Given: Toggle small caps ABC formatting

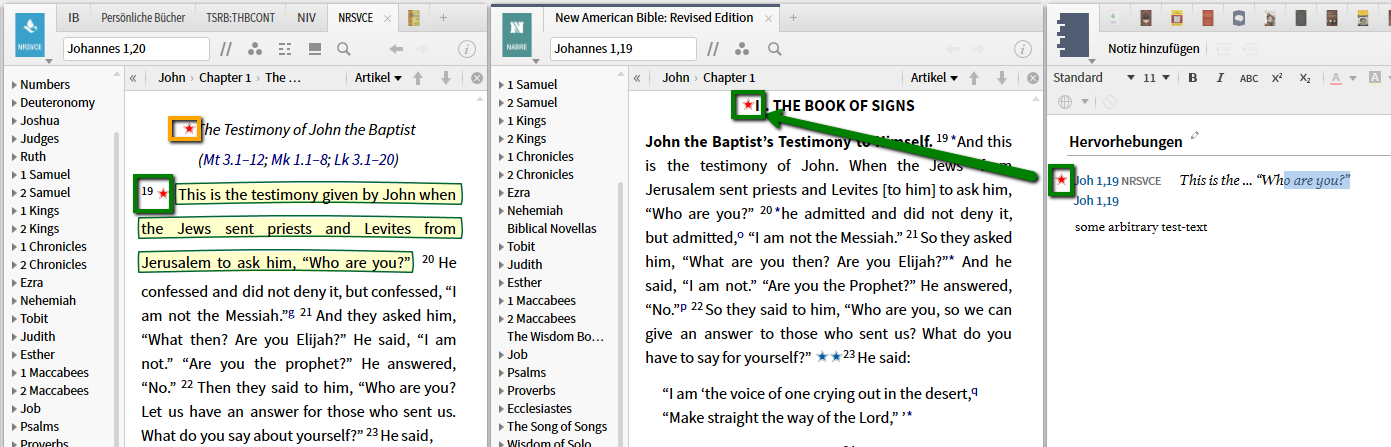Looking at the screenshot, I should click(x=1249, y=78).
